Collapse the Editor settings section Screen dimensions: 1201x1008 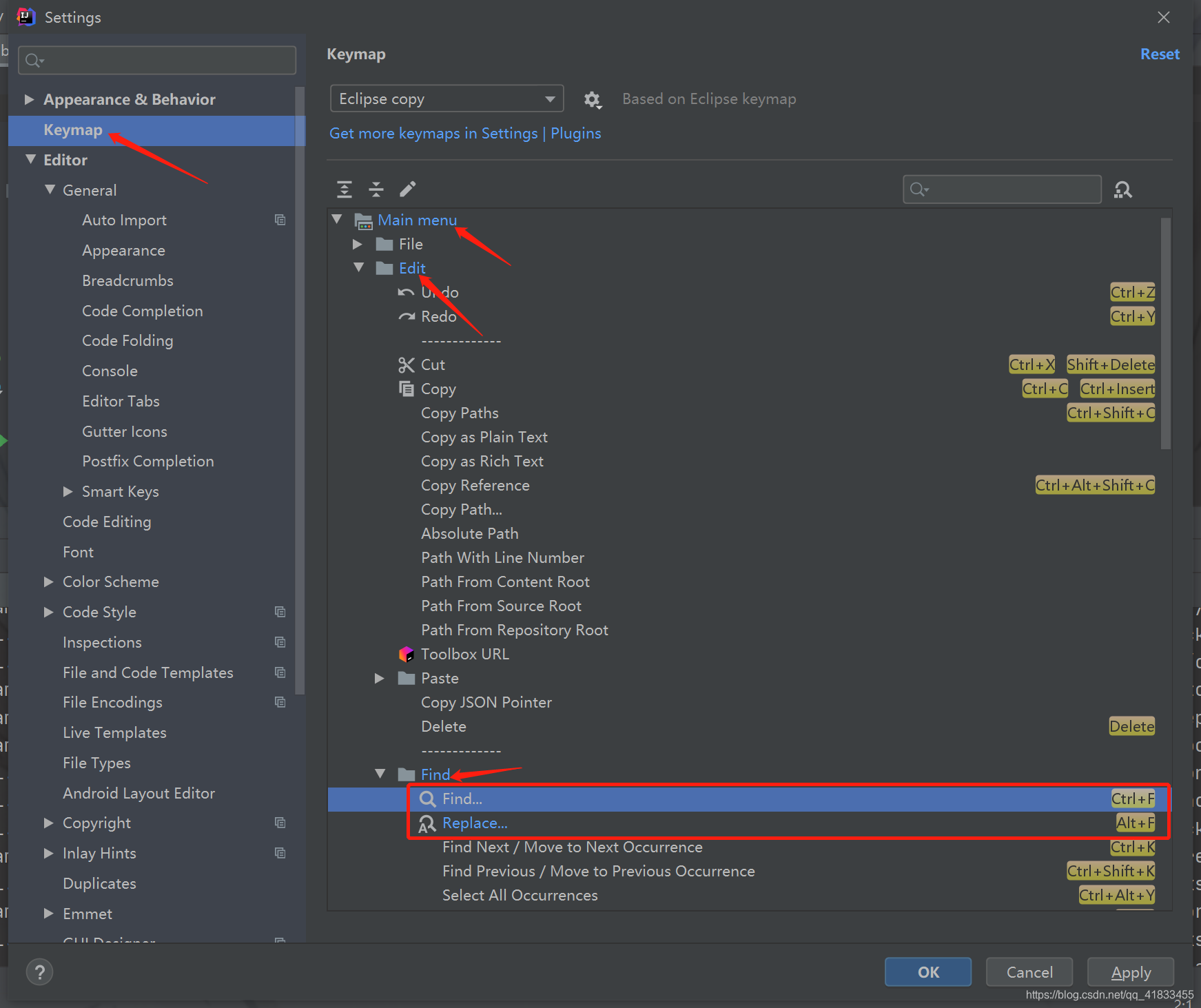30,159
